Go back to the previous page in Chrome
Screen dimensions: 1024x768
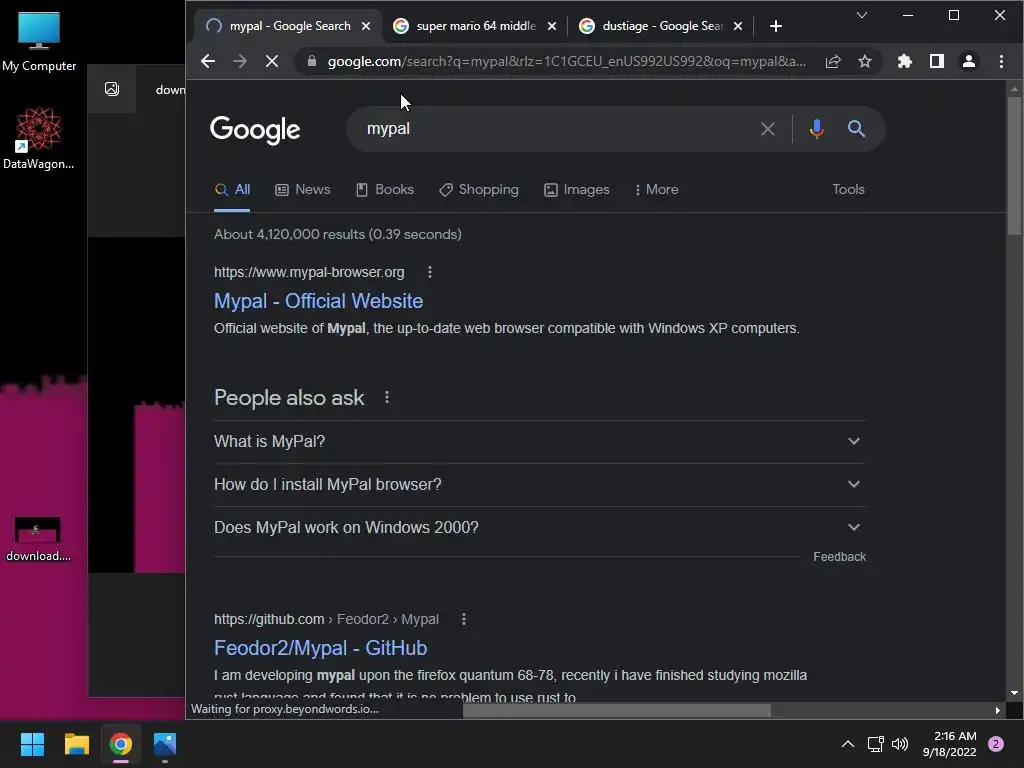pos(208,61)
